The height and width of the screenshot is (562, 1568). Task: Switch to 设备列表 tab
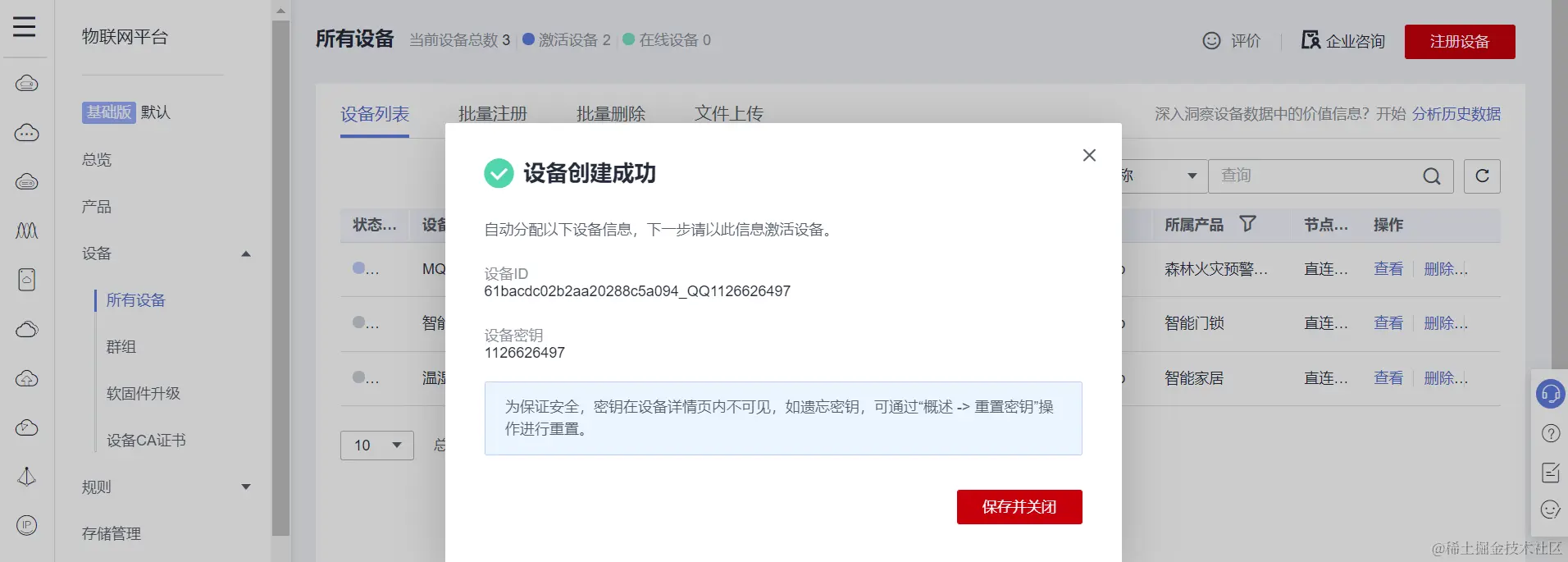[375, 114]
